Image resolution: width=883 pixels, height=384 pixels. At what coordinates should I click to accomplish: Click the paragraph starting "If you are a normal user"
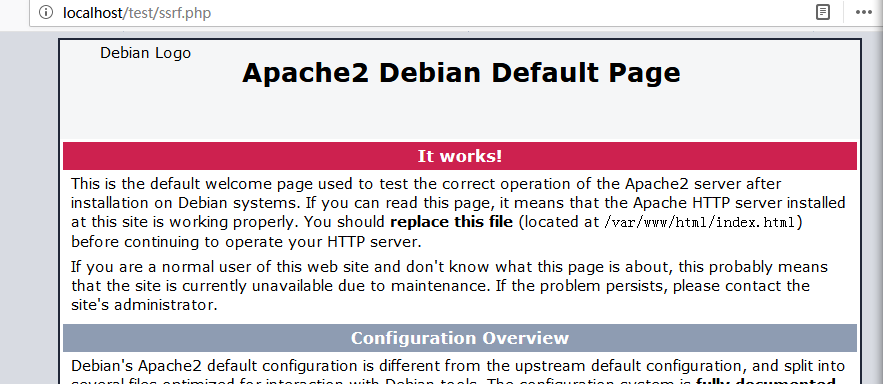click(449, 285)
